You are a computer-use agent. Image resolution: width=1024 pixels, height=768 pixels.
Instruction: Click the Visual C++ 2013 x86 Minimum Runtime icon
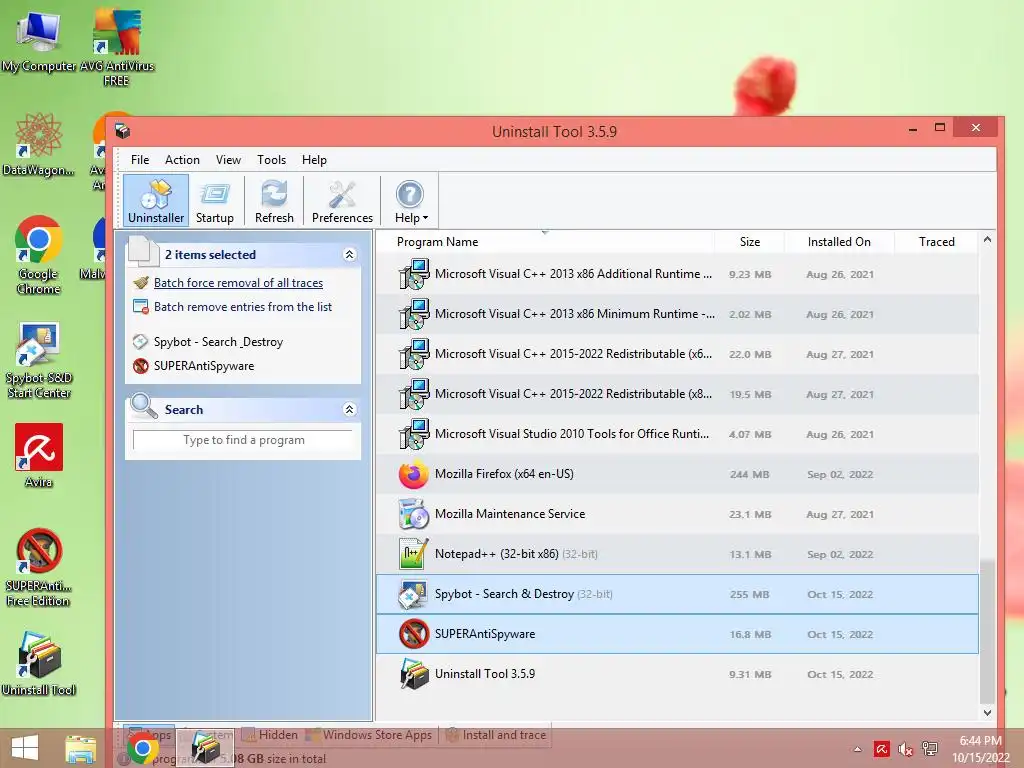(x=414, y=313)
